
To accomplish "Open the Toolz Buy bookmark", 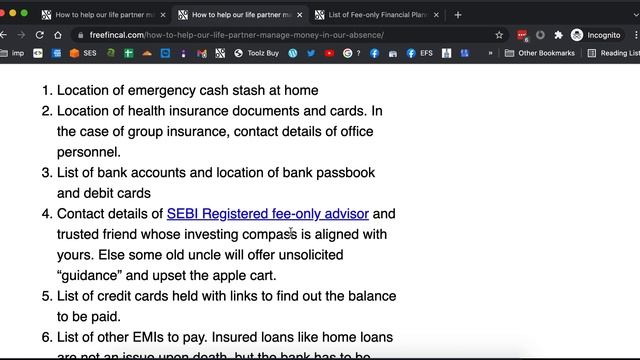I will 256,53.
